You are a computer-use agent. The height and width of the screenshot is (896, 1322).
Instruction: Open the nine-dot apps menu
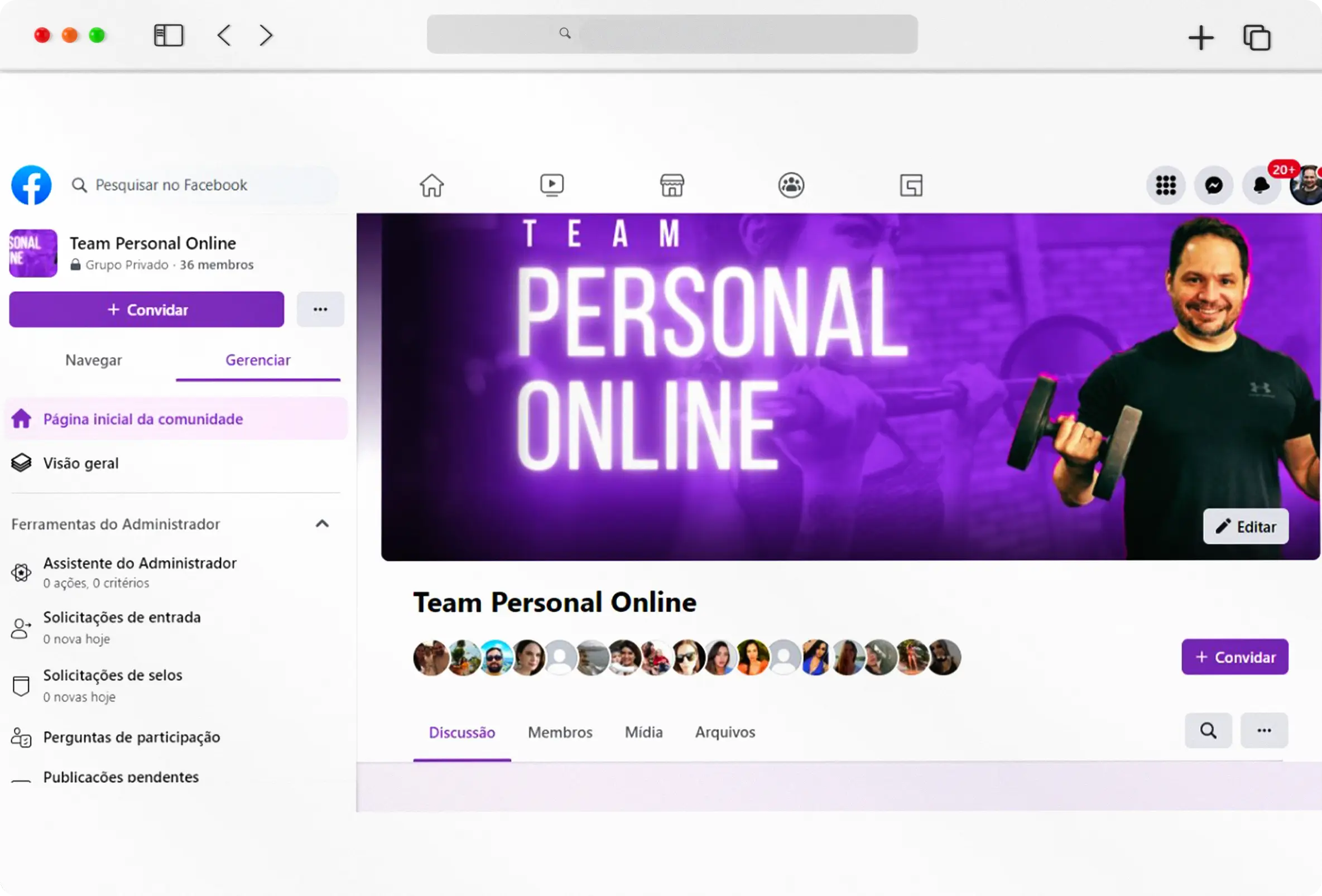pyautogui.click(x=1166, y=185)
